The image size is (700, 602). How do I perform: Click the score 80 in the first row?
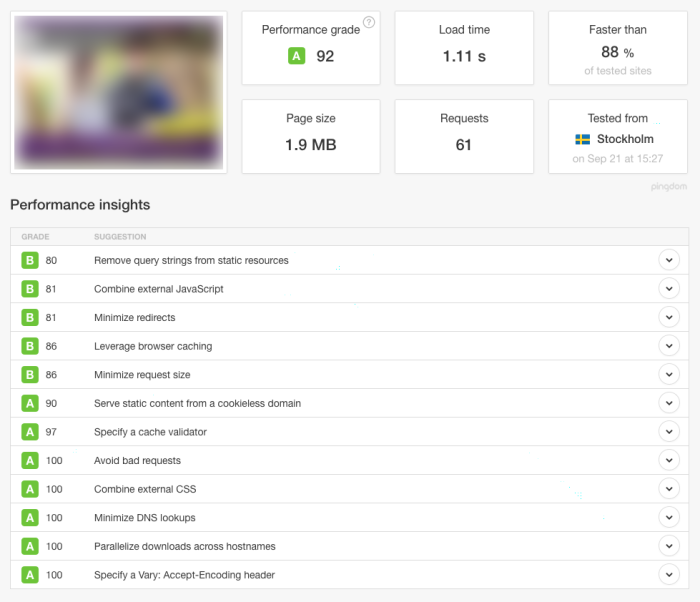coord(51,260)
